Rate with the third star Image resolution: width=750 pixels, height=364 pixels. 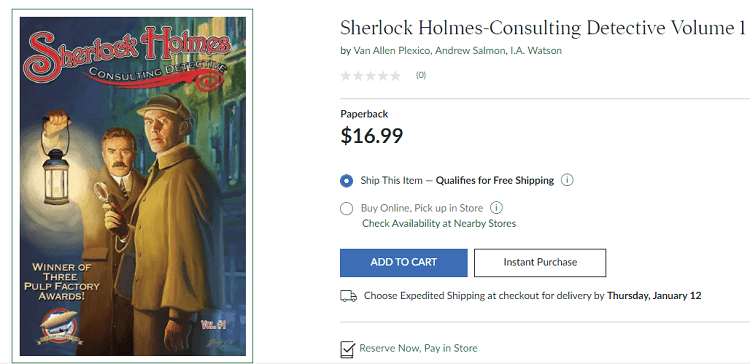click(x=370, y=76)
